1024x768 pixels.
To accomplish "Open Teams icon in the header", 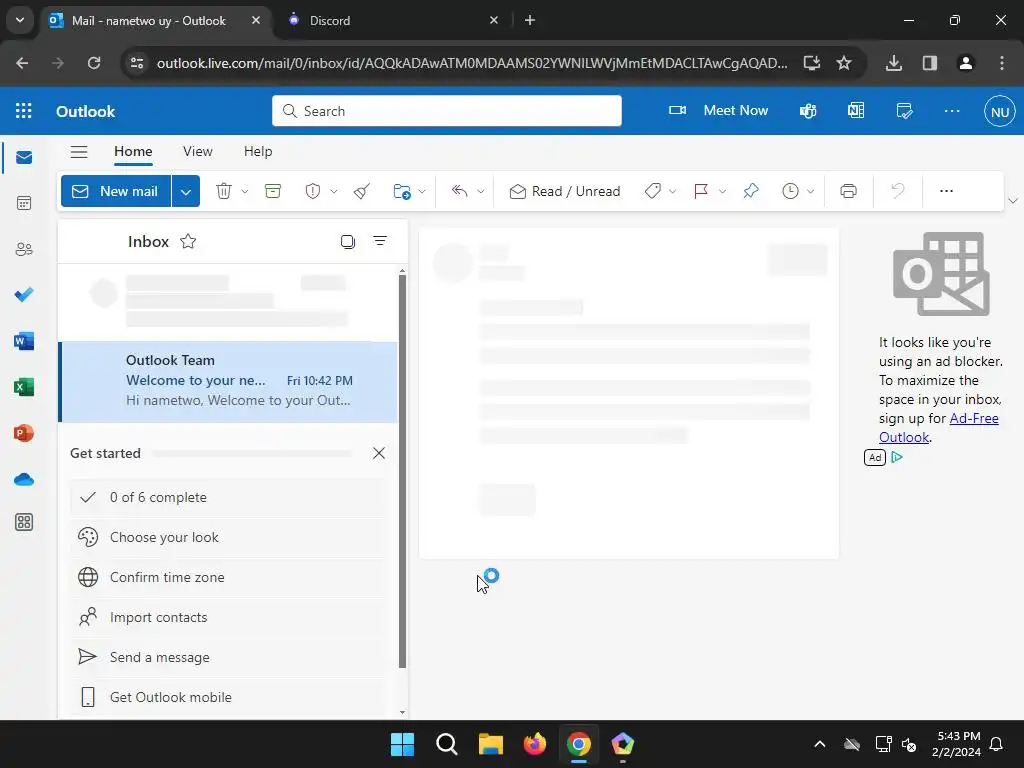I will coord(808,111).
